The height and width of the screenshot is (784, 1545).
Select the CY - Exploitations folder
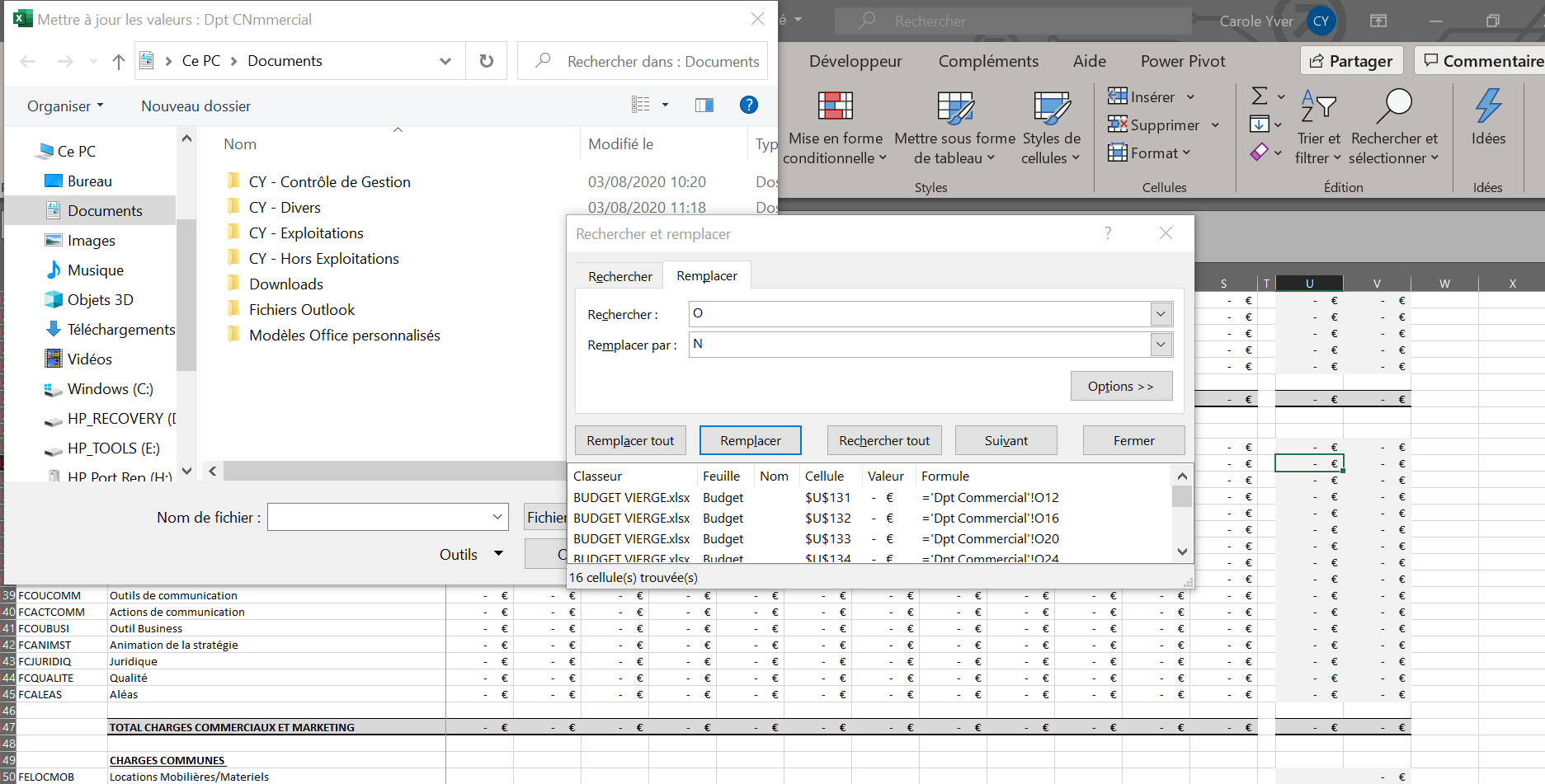coord(306,233)
